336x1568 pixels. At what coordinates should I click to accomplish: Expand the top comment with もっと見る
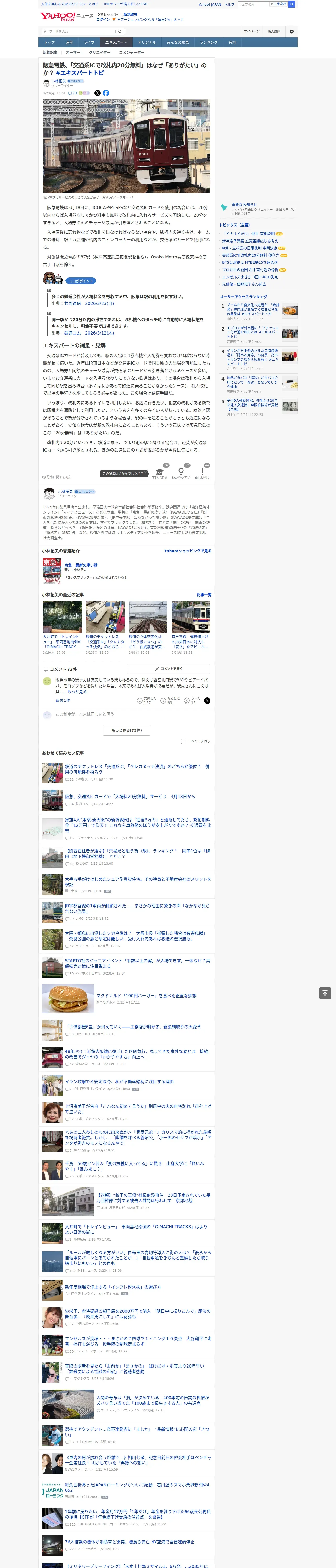pos(77,691)
